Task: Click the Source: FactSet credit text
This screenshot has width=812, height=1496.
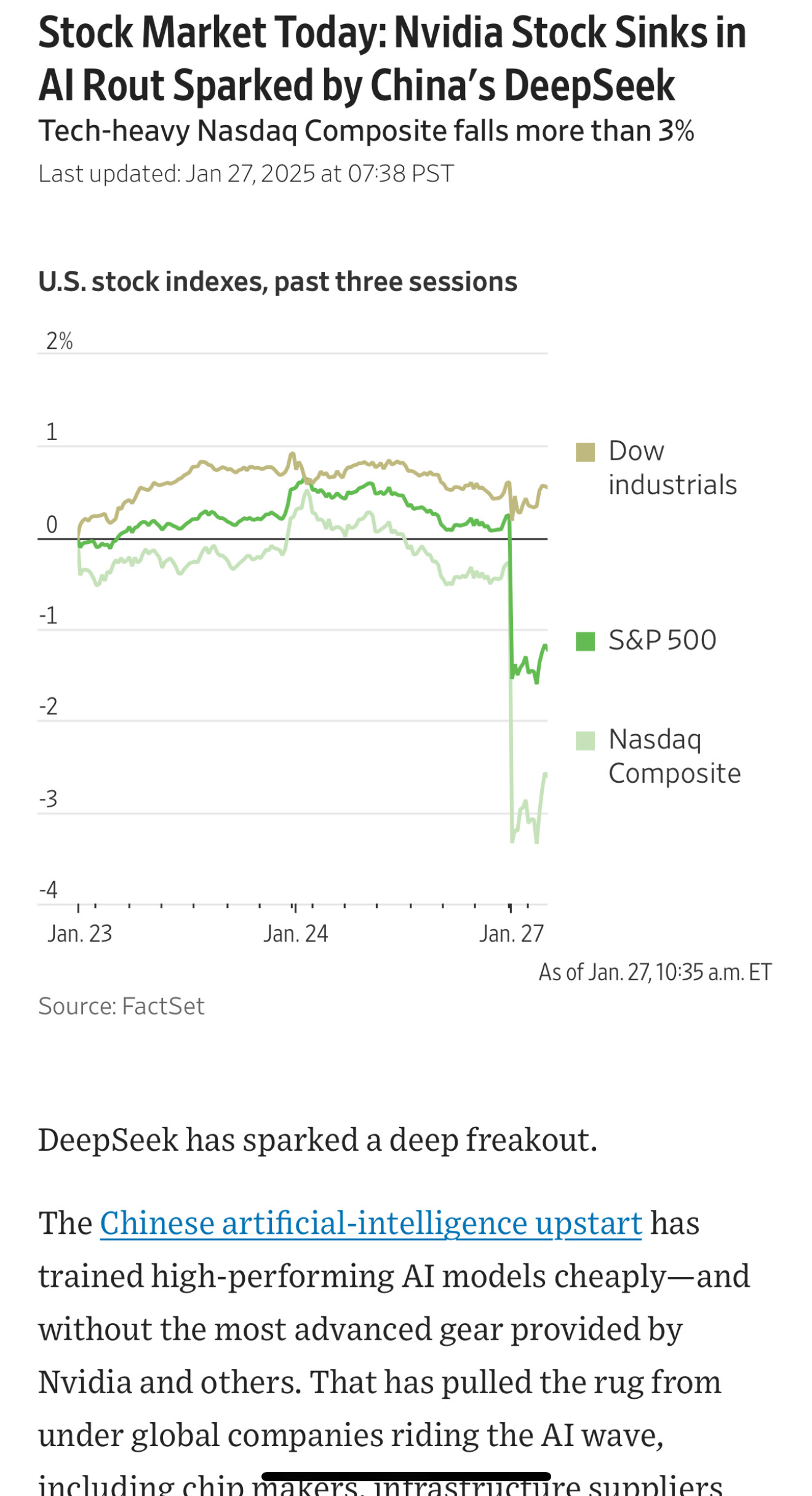Action: [x=121, y=1006]
